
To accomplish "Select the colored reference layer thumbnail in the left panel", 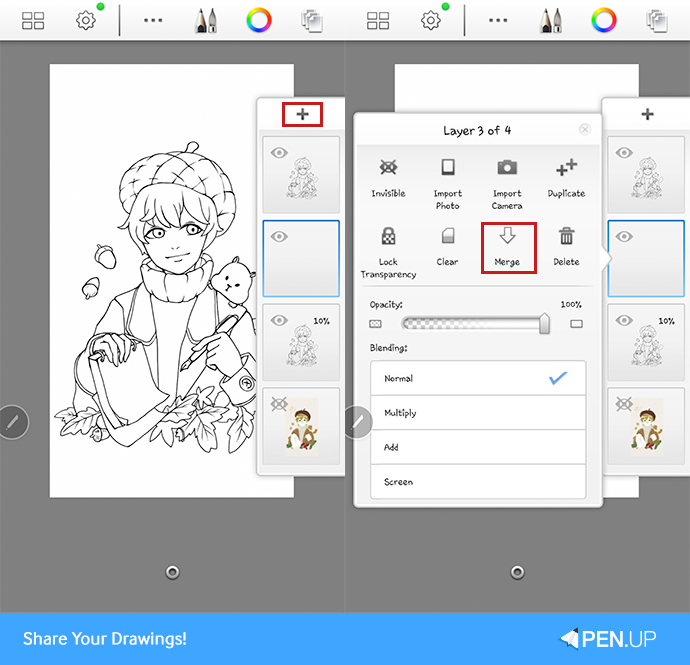I will 302,427.
